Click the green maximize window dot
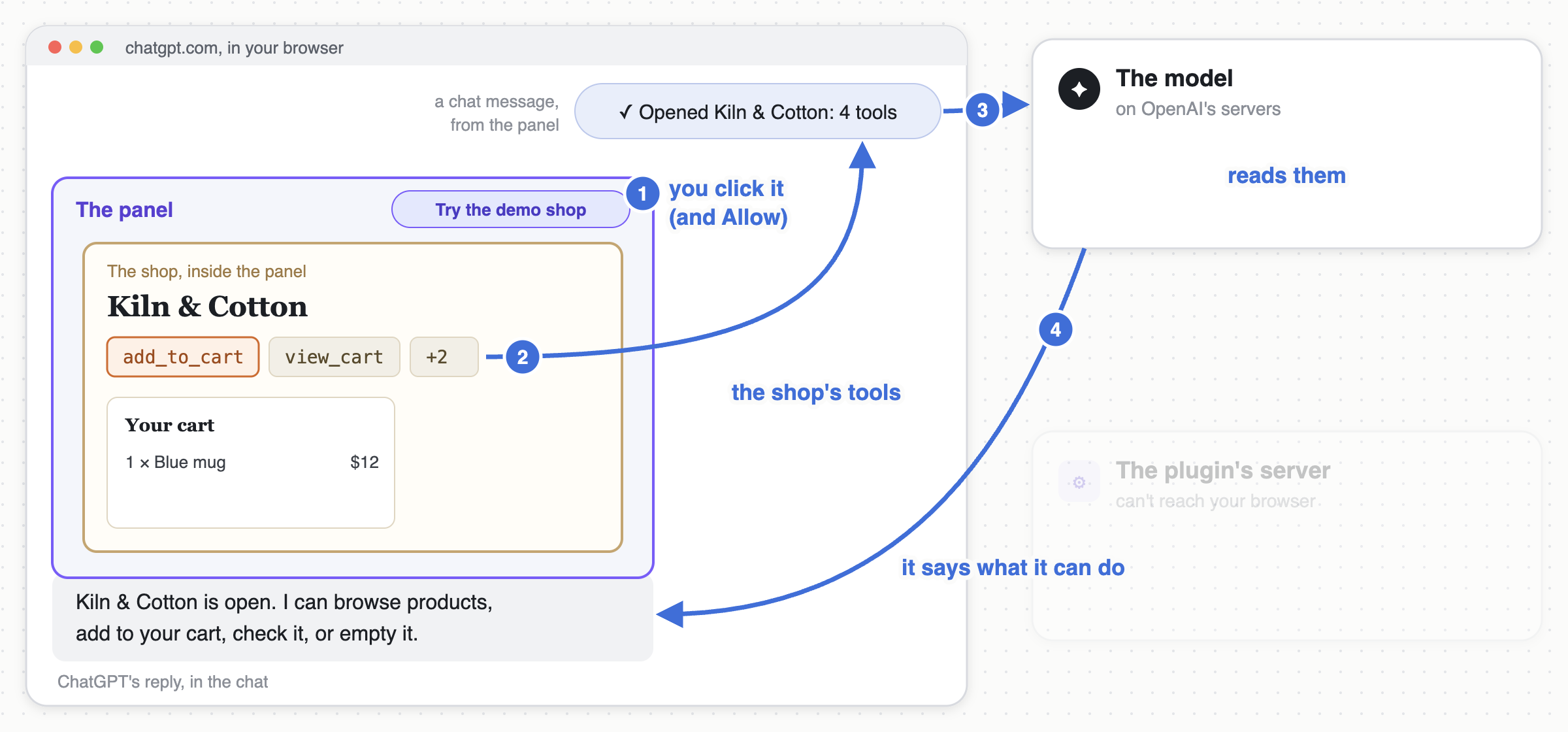 97,47
